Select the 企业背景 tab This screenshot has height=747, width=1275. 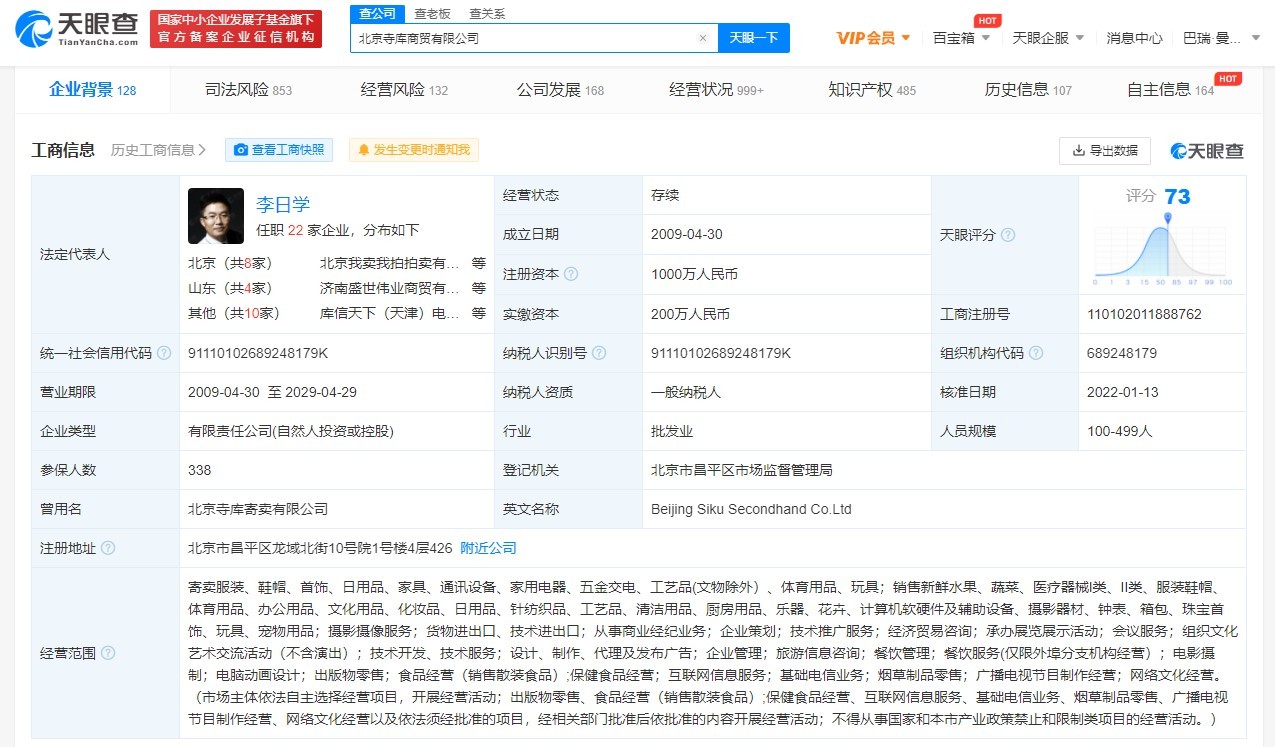pyautogui.click(x=92, y=90)
